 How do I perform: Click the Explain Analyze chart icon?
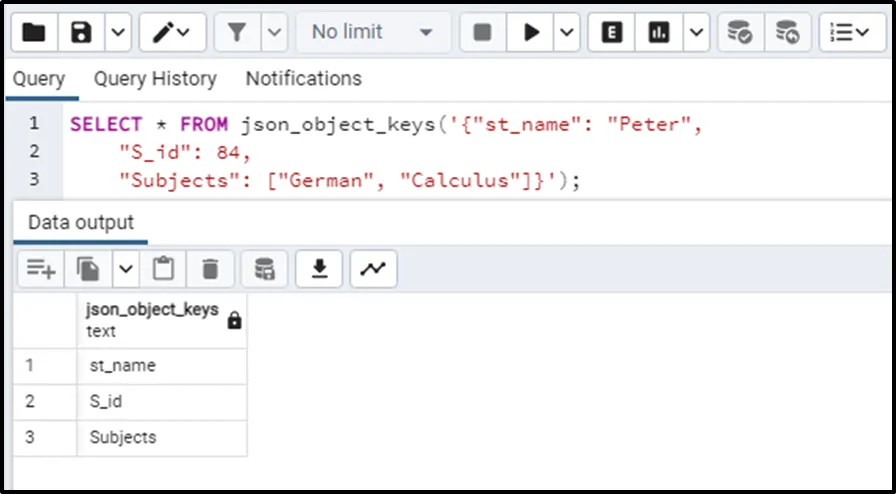pyautogui.click(x=659, y=33)
